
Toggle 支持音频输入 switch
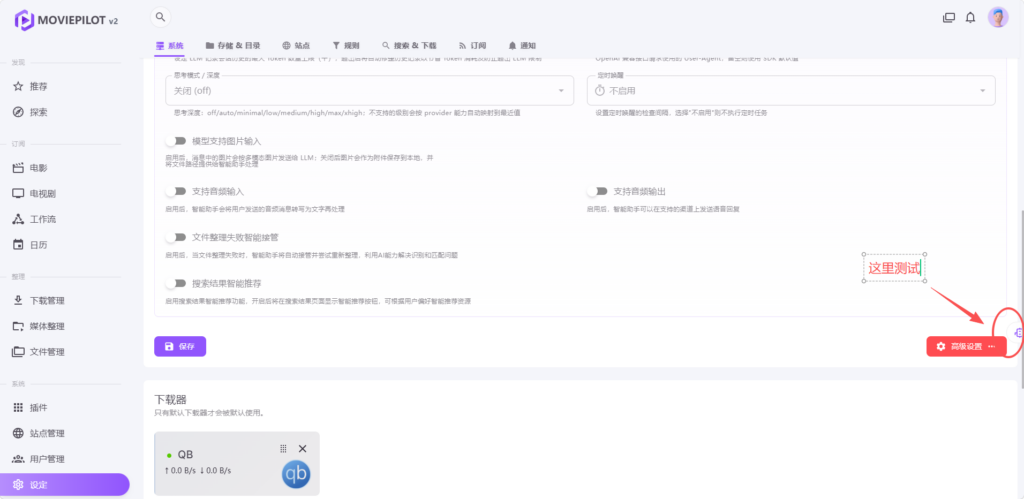[176, 191]
